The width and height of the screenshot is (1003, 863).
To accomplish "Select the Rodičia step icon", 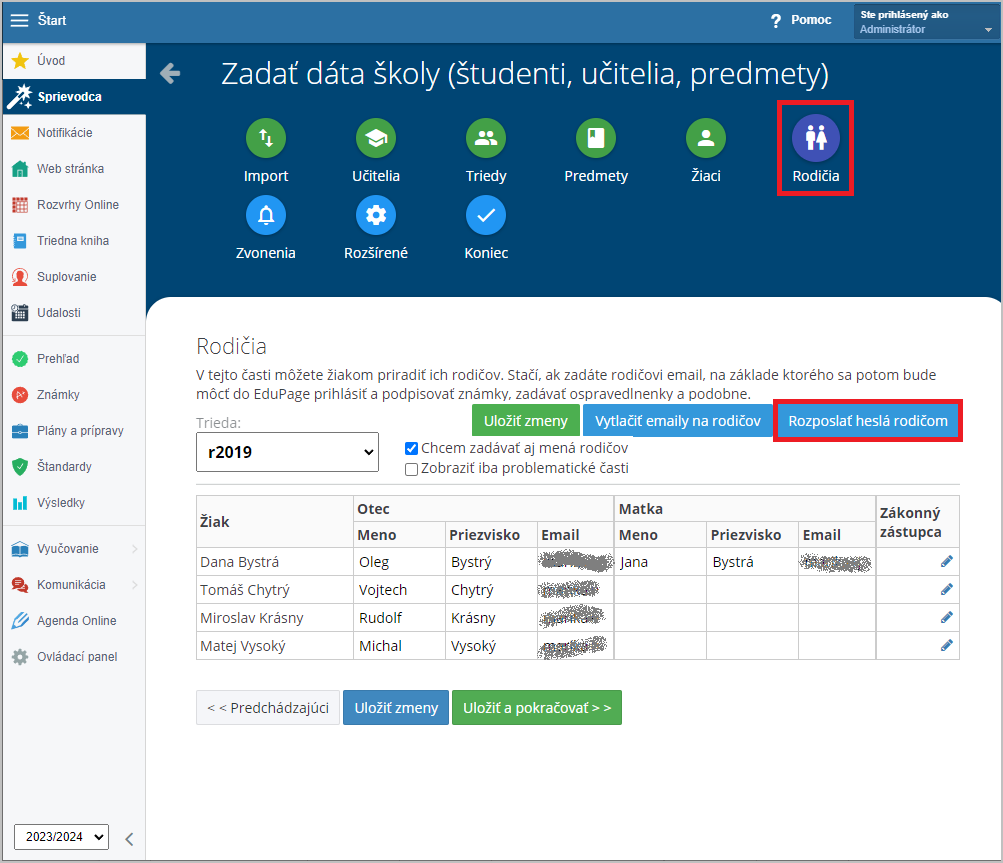I will coord(816,138).
